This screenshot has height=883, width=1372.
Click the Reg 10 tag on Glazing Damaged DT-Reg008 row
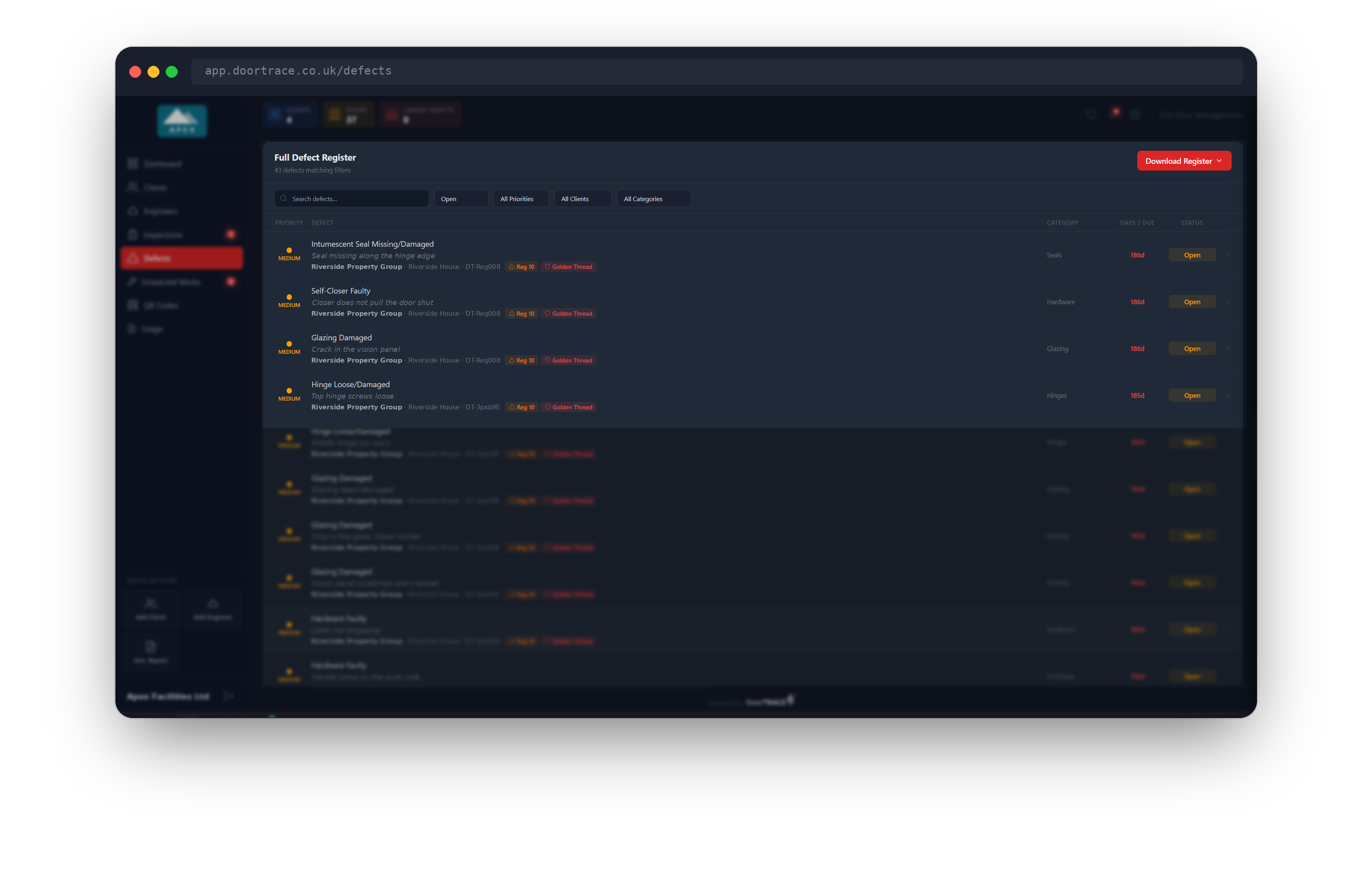[x=521, y=361]
